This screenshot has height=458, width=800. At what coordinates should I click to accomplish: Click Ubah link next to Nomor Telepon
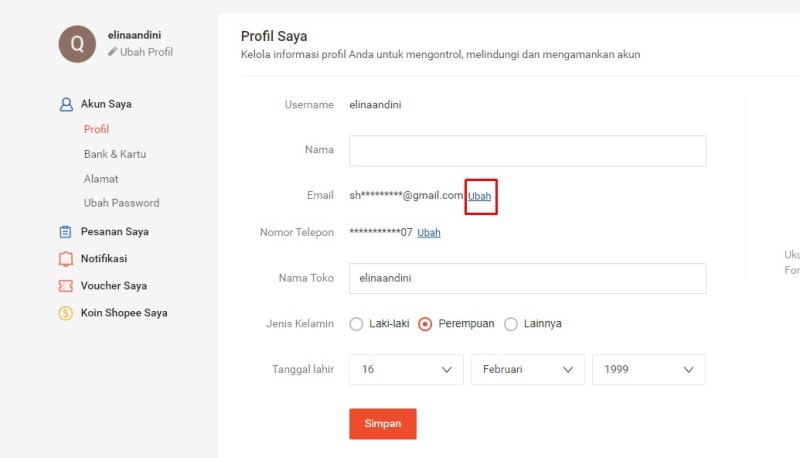[429, 233]
